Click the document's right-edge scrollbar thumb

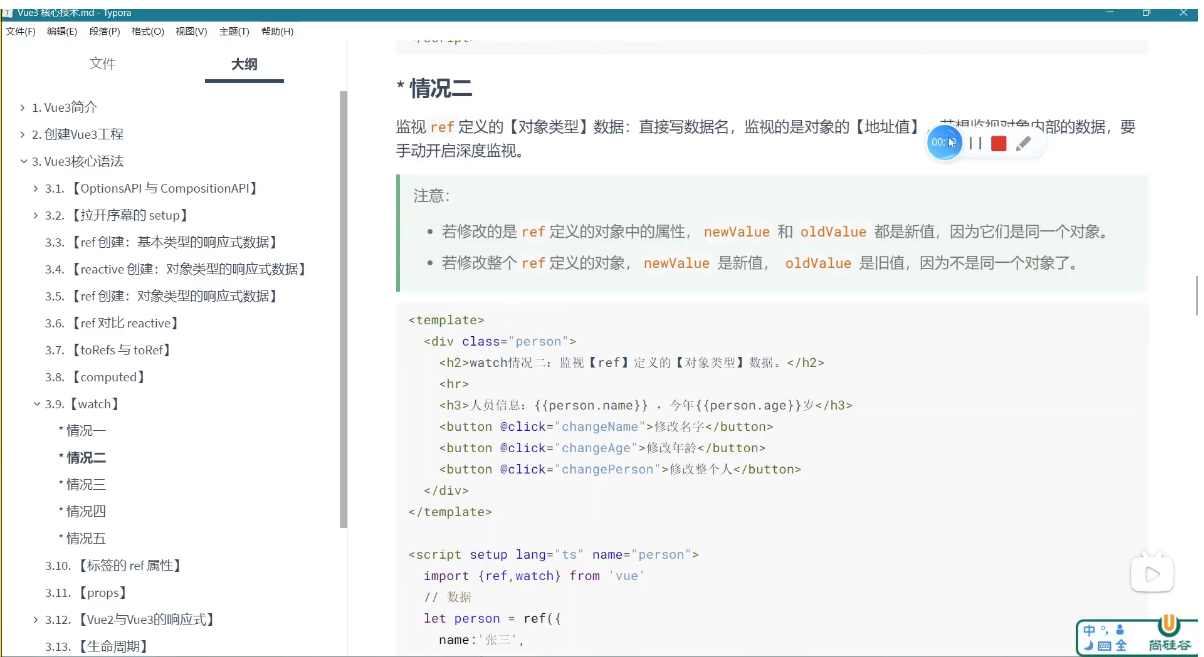pos(1197,297)
